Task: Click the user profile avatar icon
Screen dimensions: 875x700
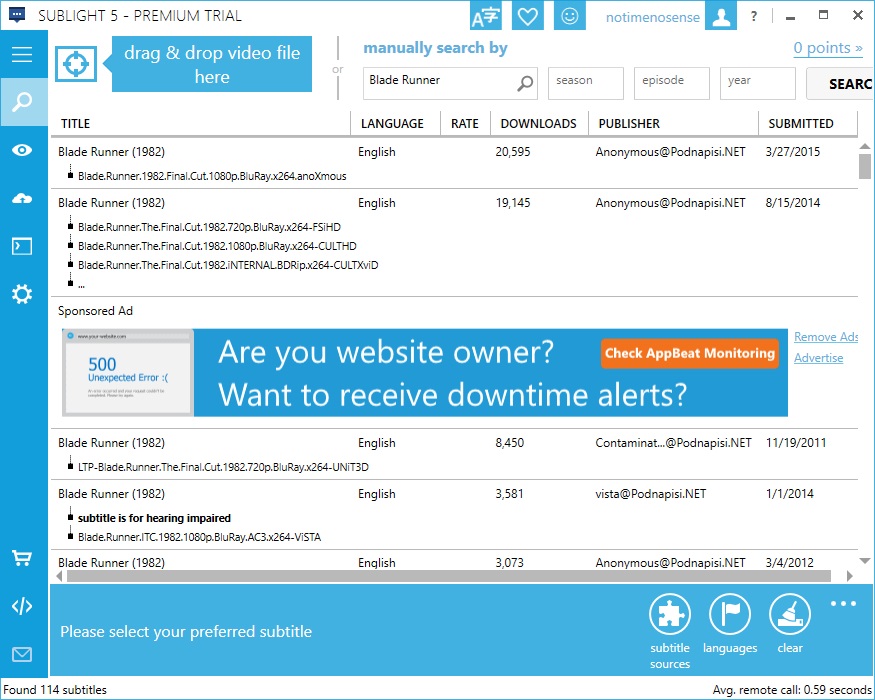Action: (x=721, y=16)
